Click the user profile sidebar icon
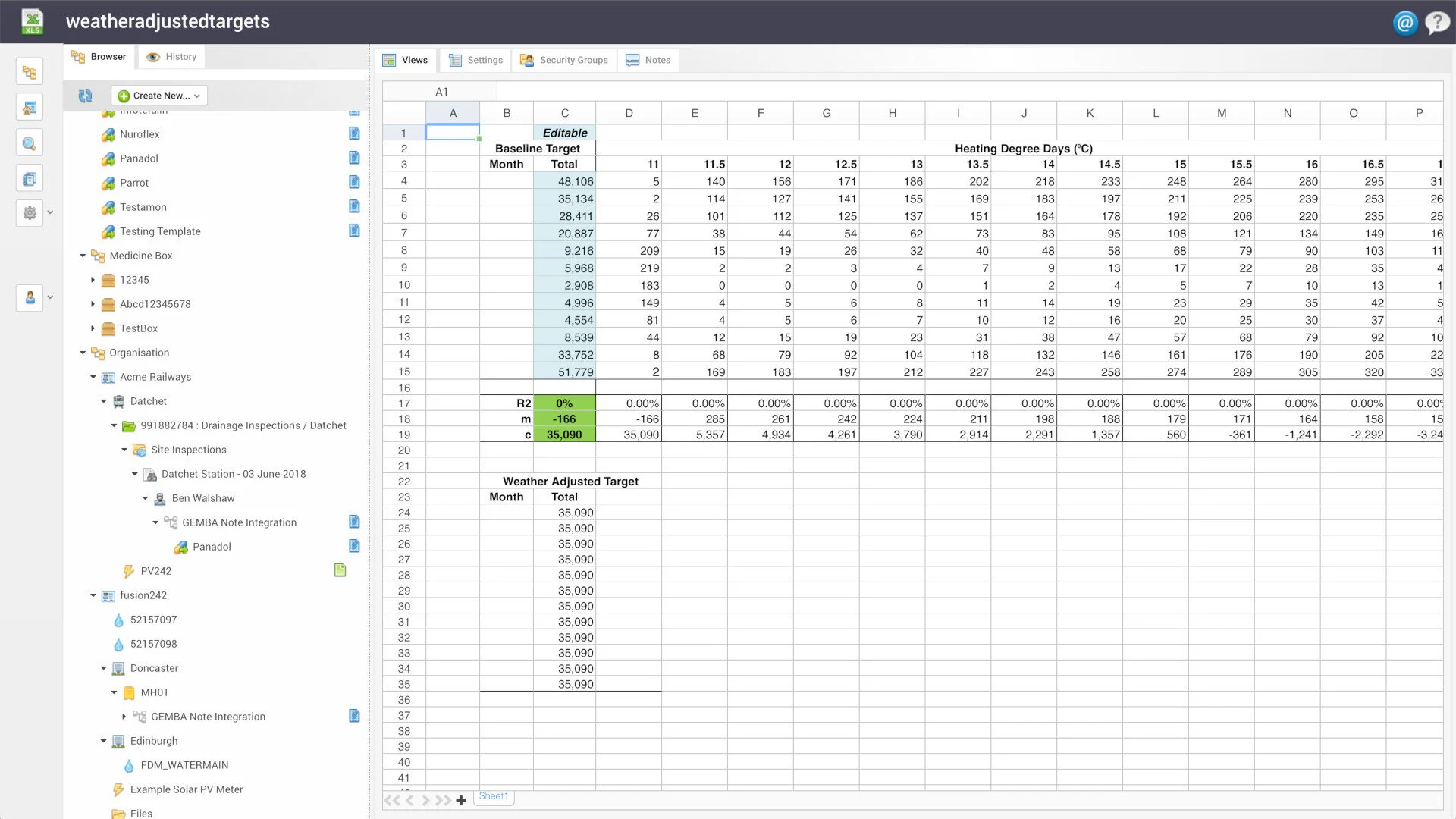The width and height of the screenshot is (1456, 819). pos(30,297)
